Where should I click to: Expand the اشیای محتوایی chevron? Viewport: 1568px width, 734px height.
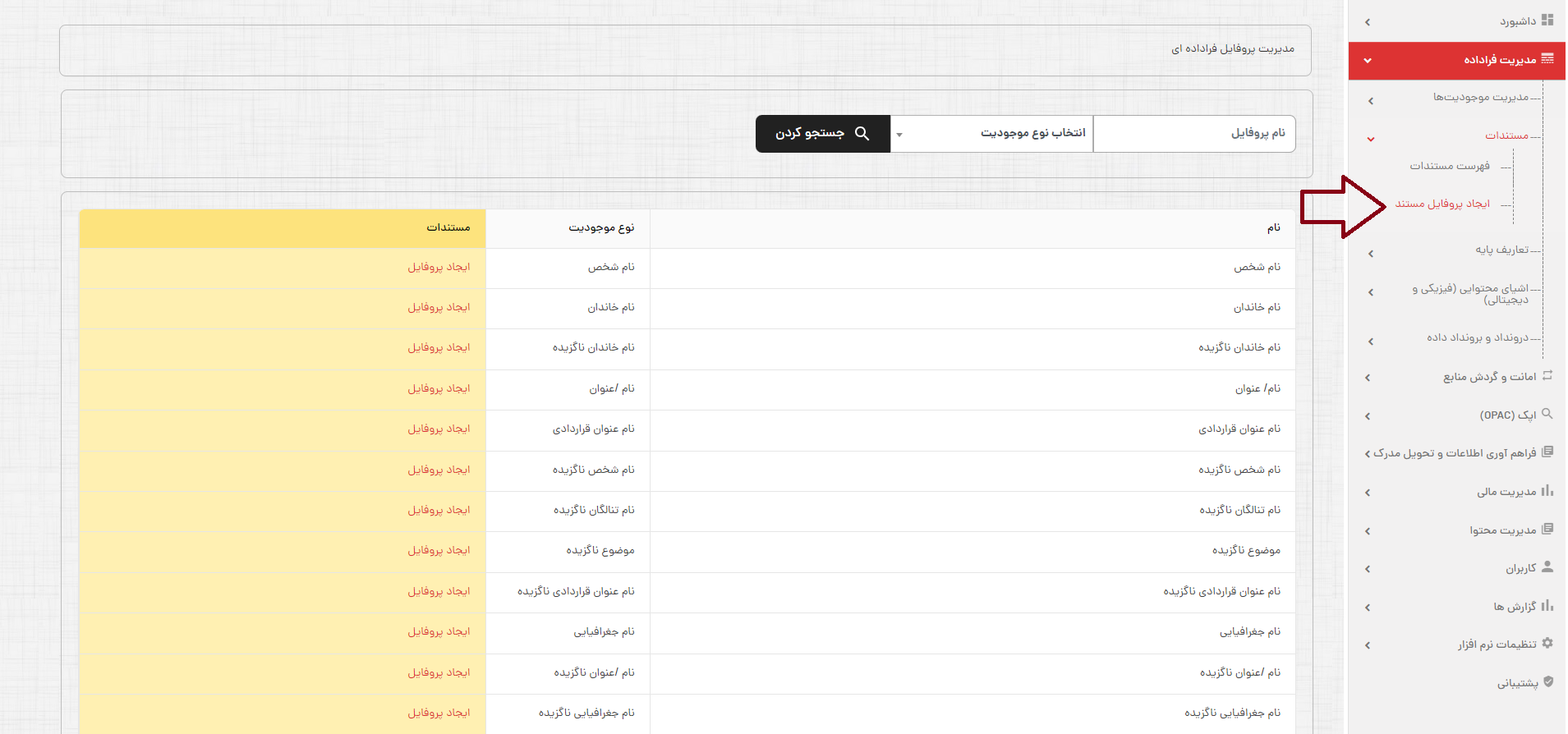click(1371, 292)
